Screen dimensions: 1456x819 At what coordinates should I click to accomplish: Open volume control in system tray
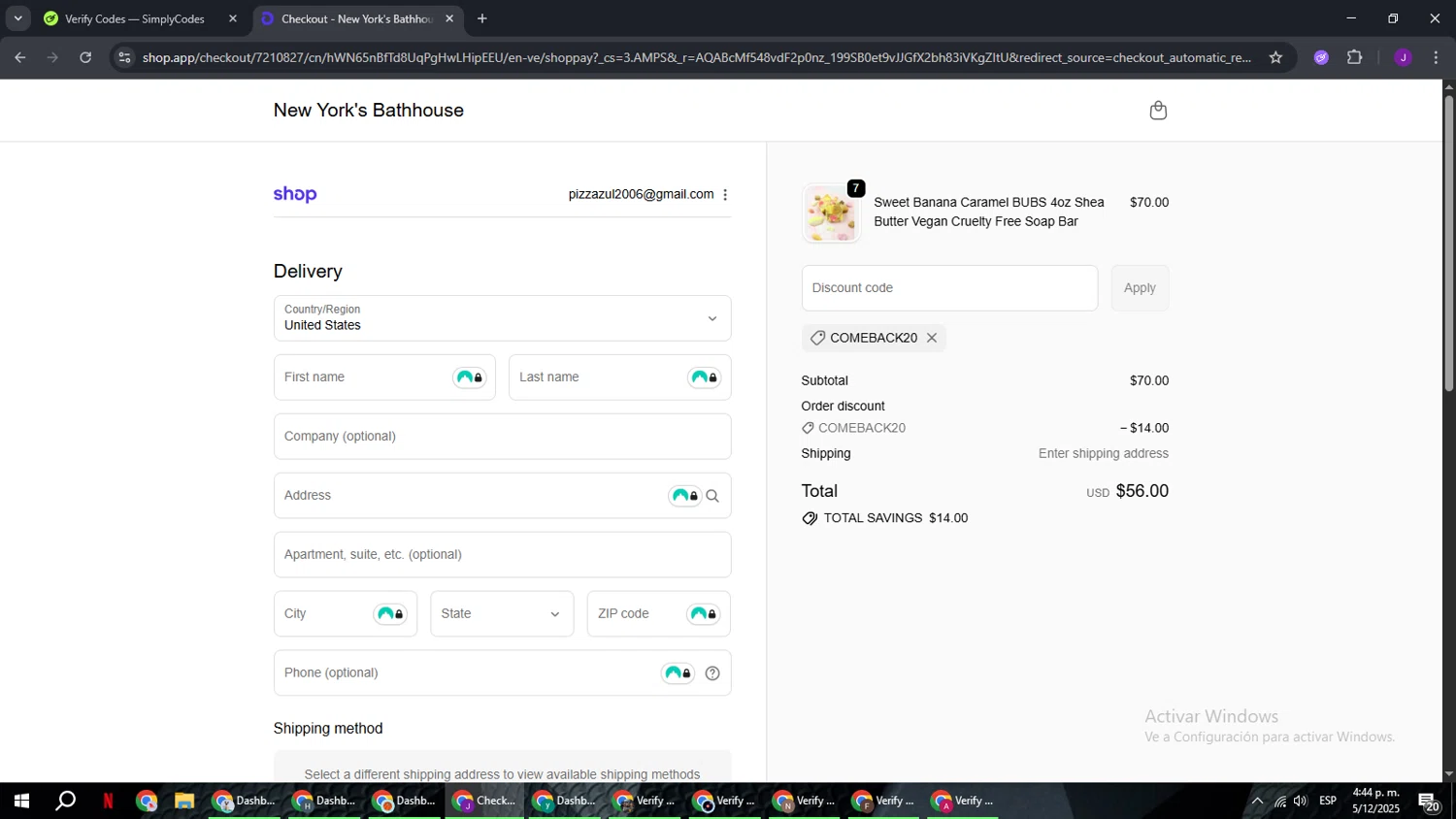point(1301,802)
